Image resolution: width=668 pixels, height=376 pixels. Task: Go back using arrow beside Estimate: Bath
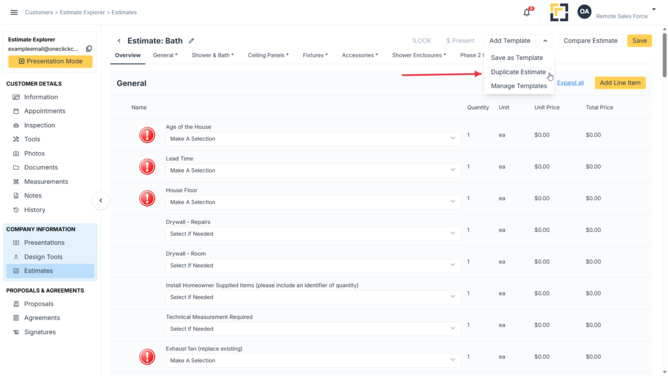tap(119, 41)
